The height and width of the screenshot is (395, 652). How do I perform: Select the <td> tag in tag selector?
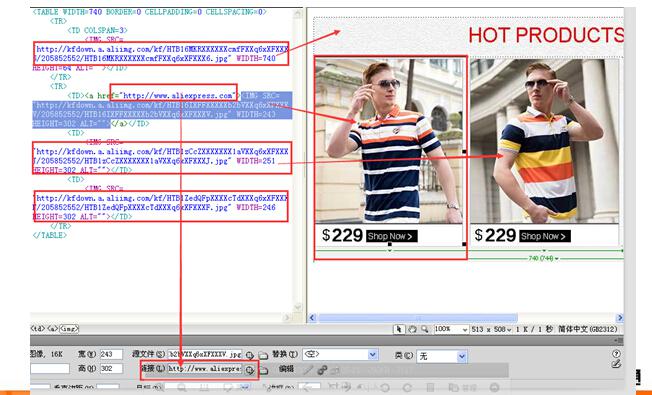click(x=37, y=328)
